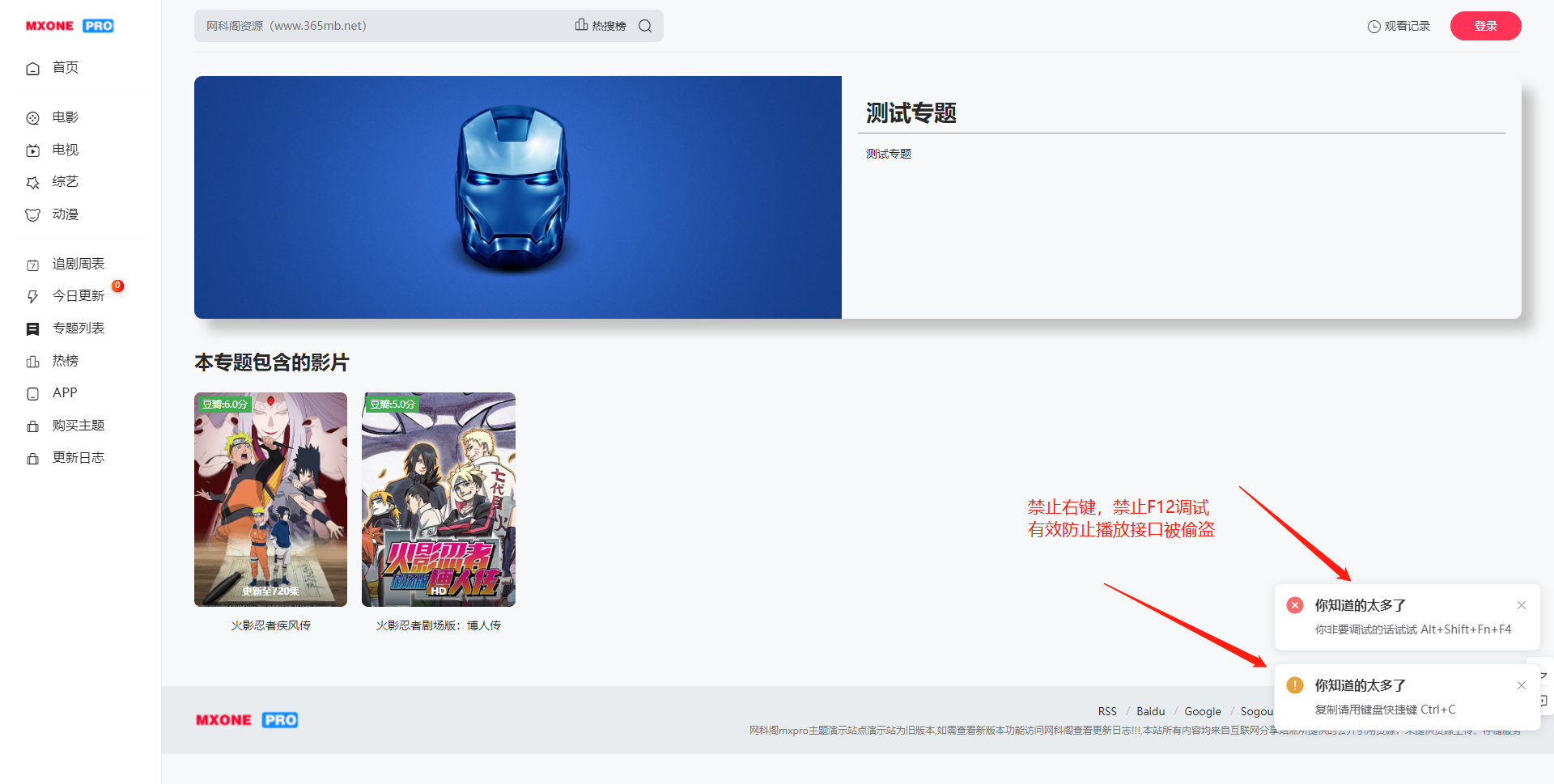The height and width of the screenshot is (784, 1554).
Task: Click the 复制请用键盘快捷键 Ctrl+C message
Action: [x=1385, y=710]
